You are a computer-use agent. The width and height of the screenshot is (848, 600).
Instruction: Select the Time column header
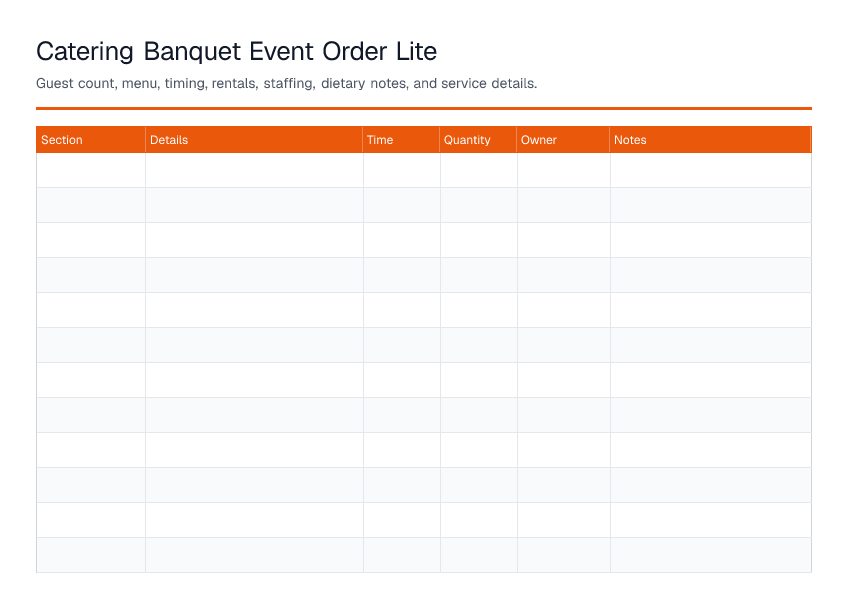[401, 140]
